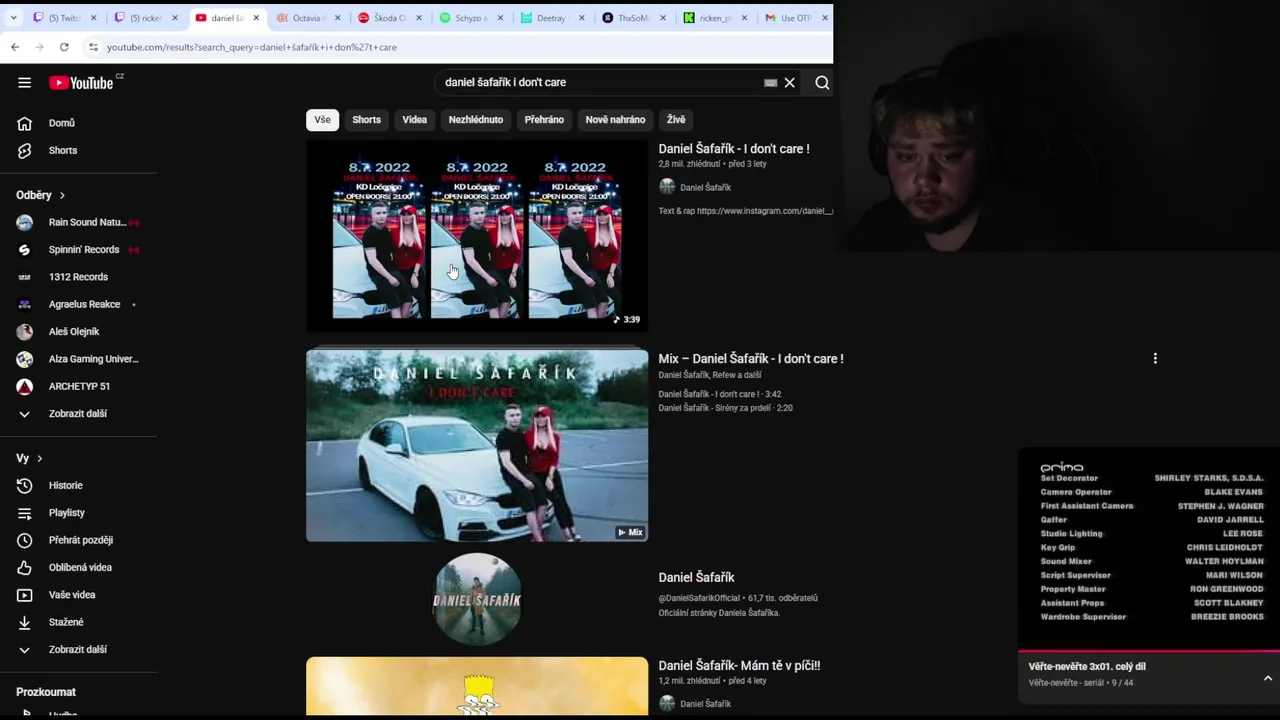Open the Vy section chevron
The image size is (1280, 720).
(x=40, y=458)
